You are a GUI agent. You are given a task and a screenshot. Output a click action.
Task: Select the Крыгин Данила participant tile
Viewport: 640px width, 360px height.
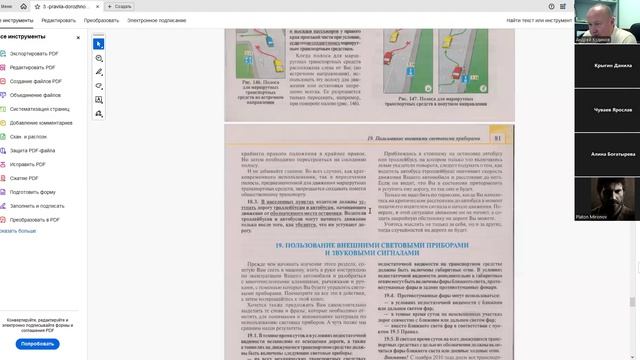coord(607,66)
